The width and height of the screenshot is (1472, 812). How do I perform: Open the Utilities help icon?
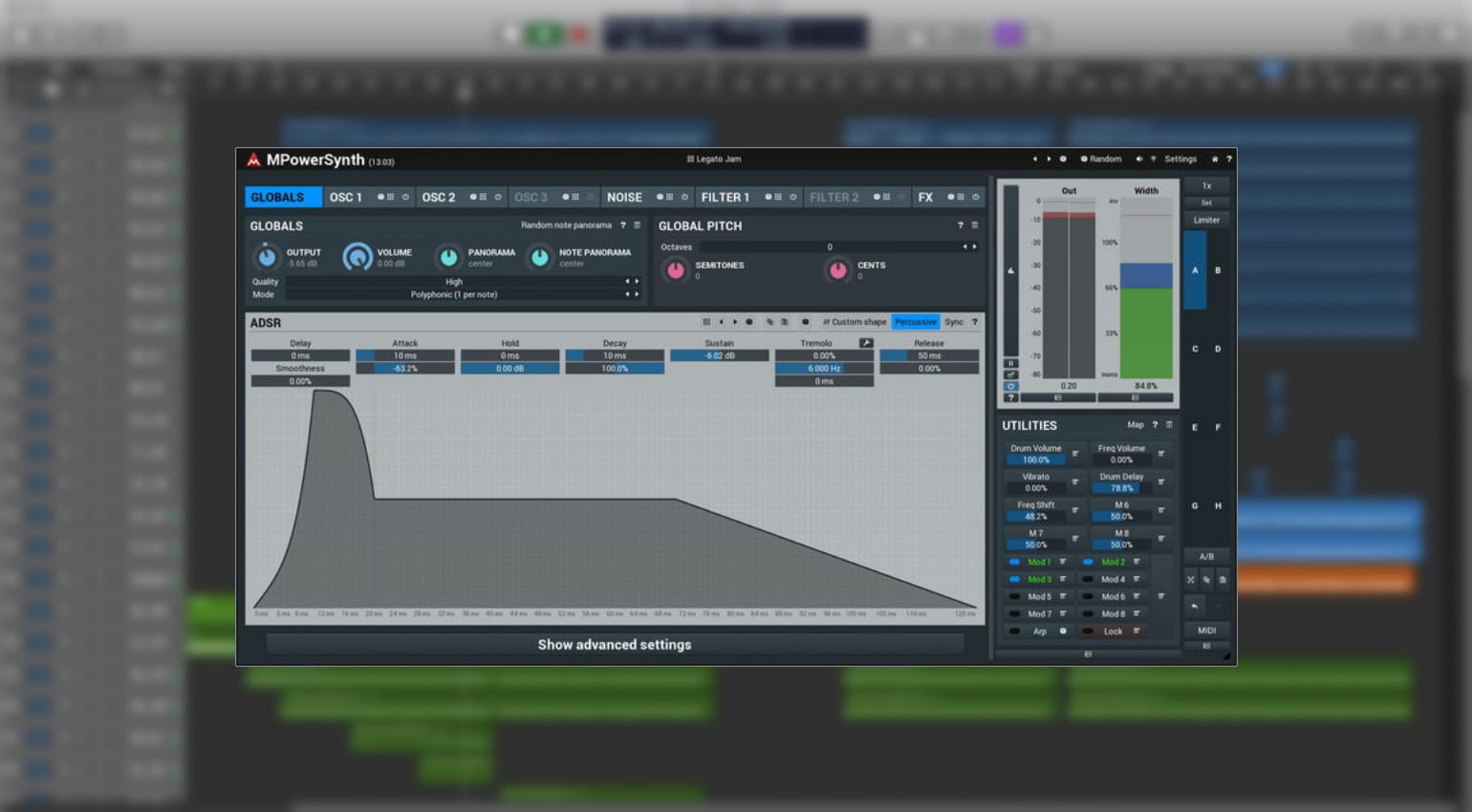coord(1155,425)
